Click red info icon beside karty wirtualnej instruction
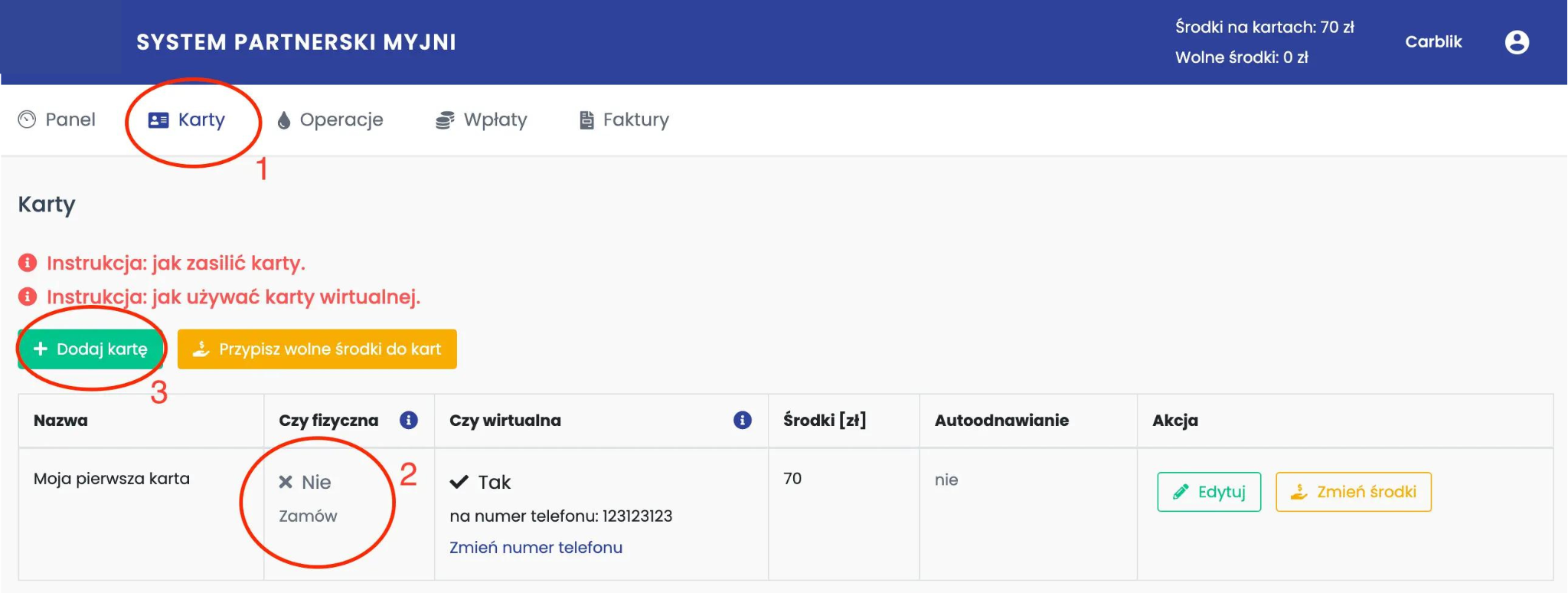 pyautogui.click(x=28, y=296)
